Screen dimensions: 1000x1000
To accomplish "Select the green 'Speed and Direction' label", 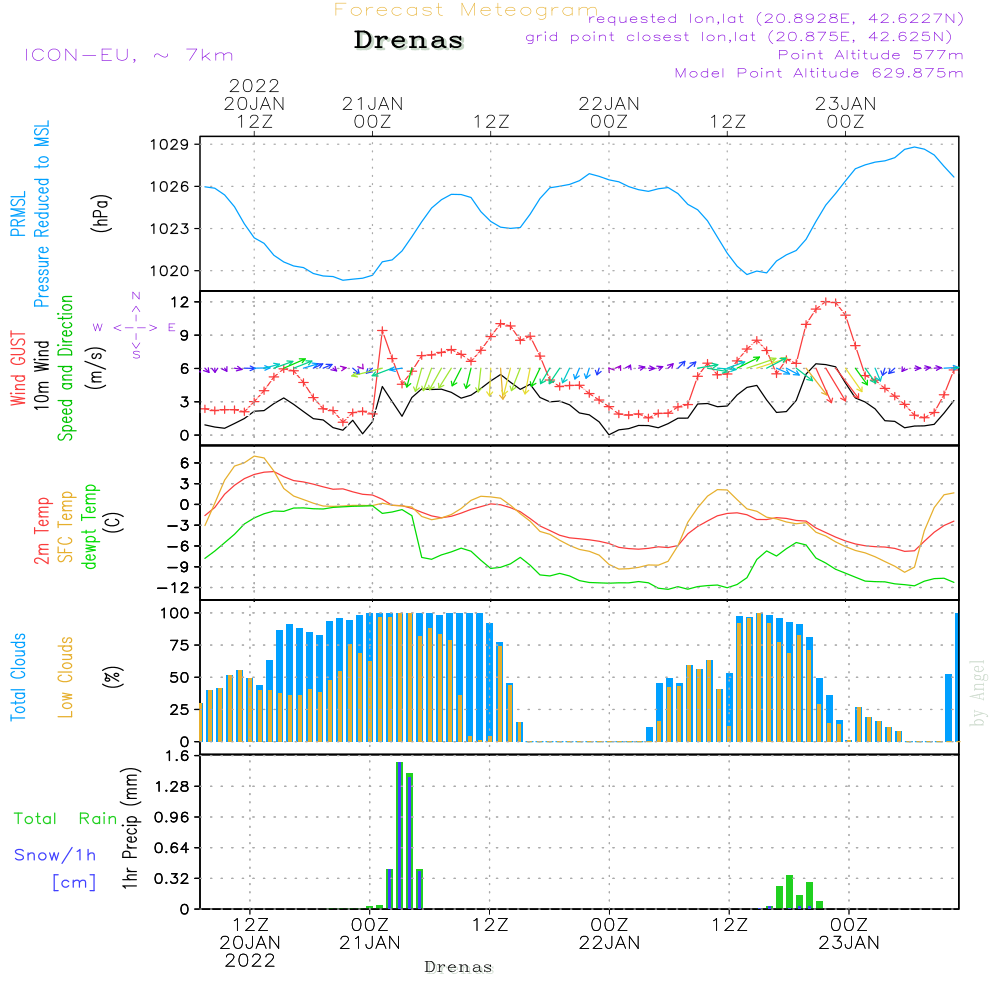I will click(66, 368).
